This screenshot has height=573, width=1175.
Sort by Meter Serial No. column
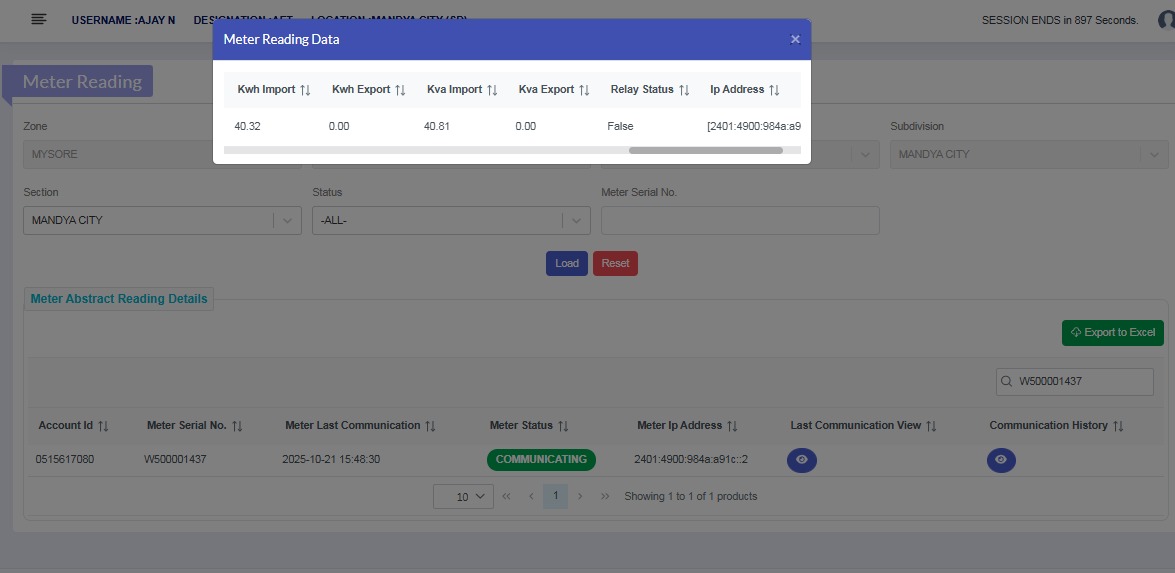pos(237,426)
